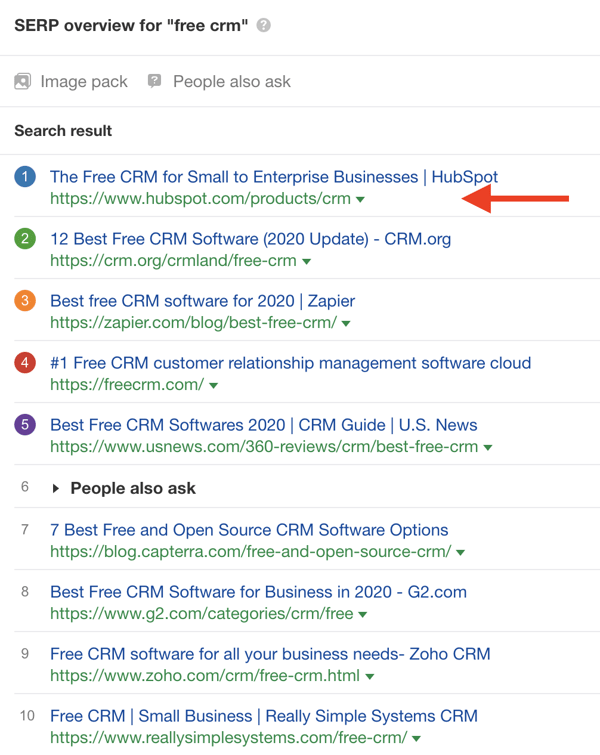The image size is (600, 755).
Task: Open the Zapier best free CRM result
Action: pyautogui.click(x=202, y=301)
